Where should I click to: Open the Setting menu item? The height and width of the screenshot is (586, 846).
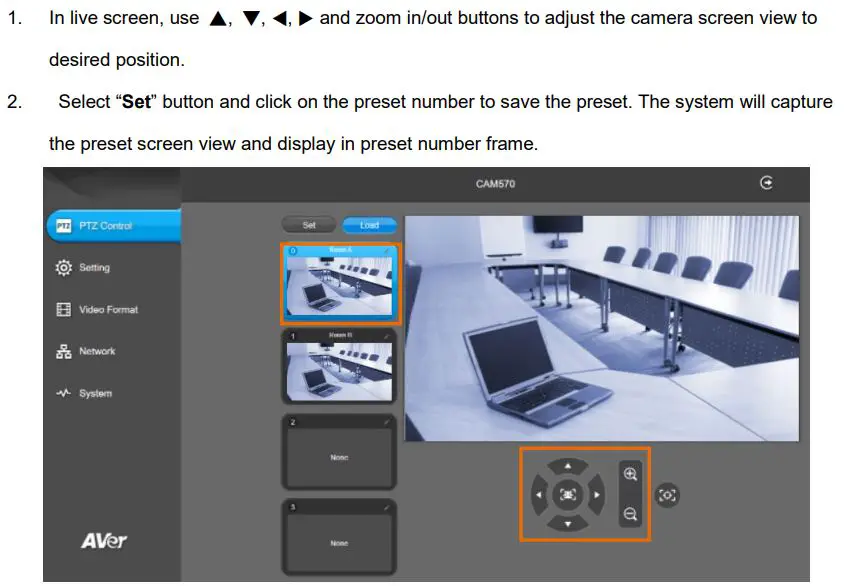(94, 268)
